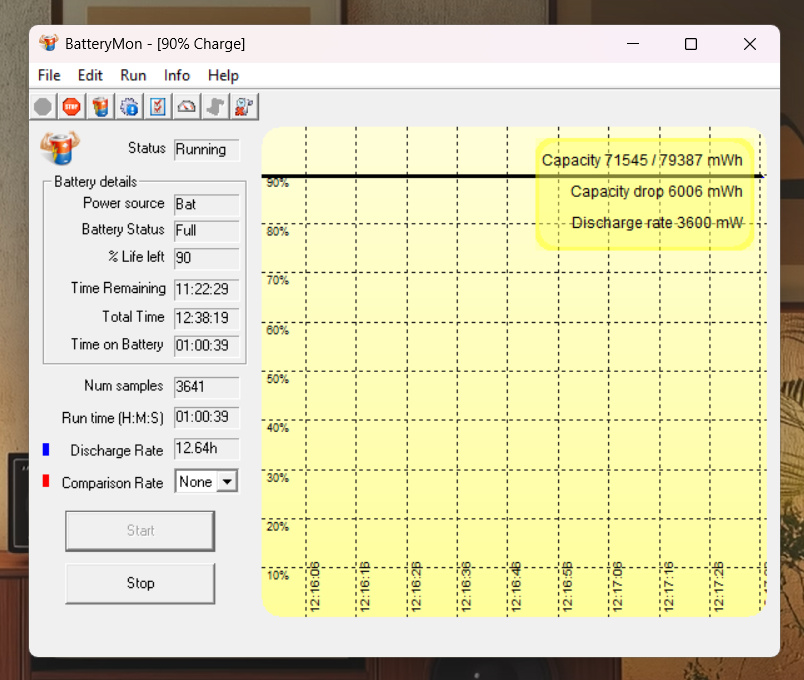The width and height of the screenshot is (804, 680).
Task: Click the Time on Battery field
Action: 207,345
